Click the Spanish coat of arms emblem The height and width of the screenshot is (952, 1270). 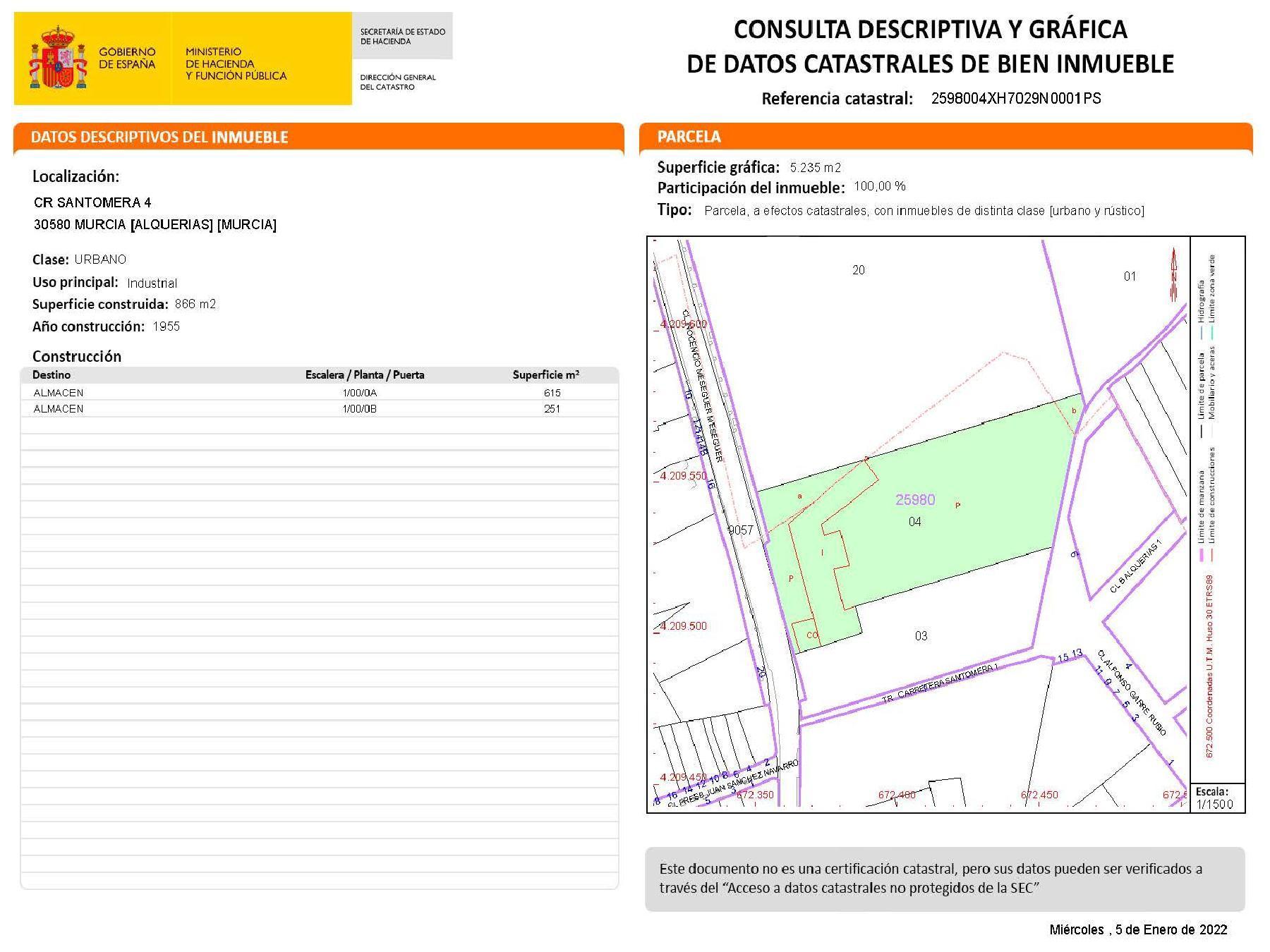tap(58, 58)
